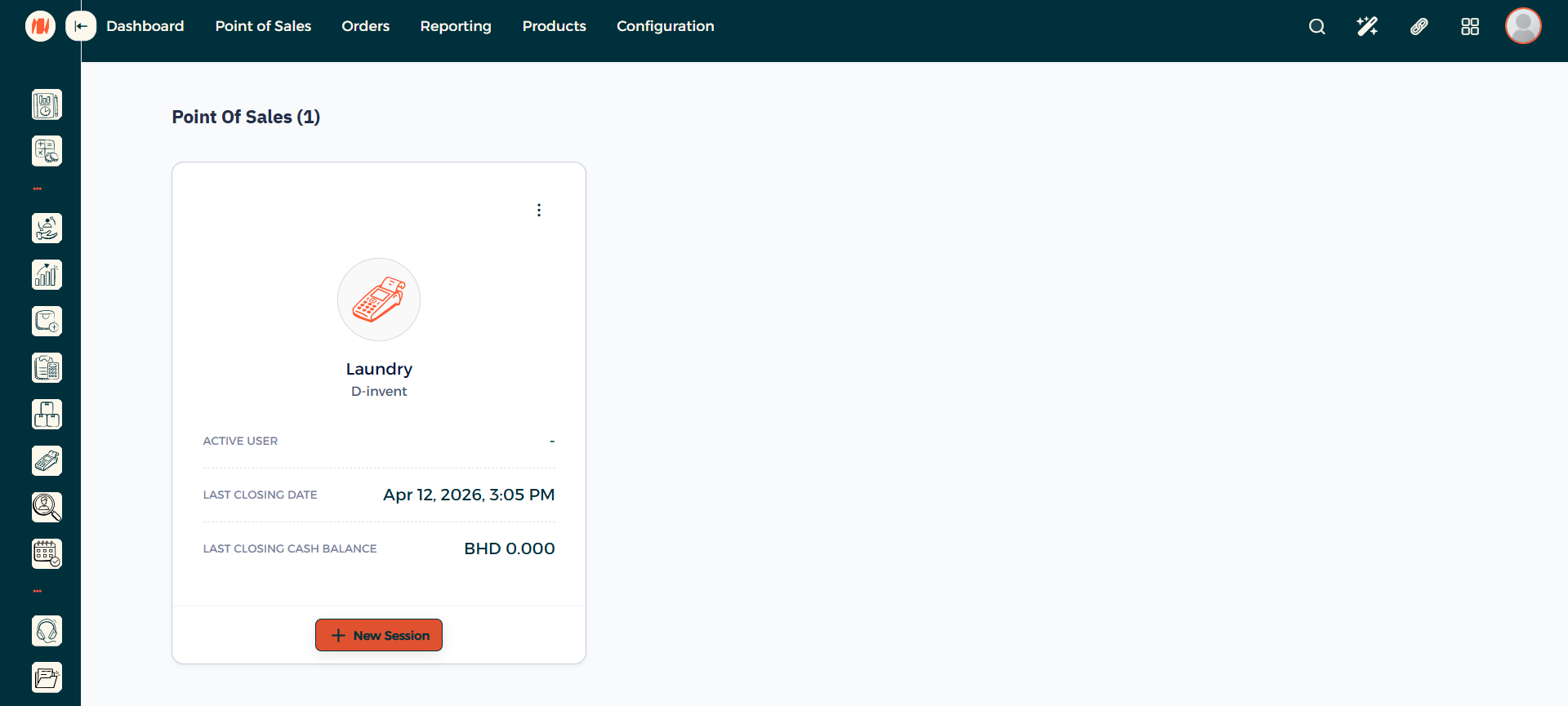Open the apps grid launcher
The image size is (1568, 706).
[1470, 27]
